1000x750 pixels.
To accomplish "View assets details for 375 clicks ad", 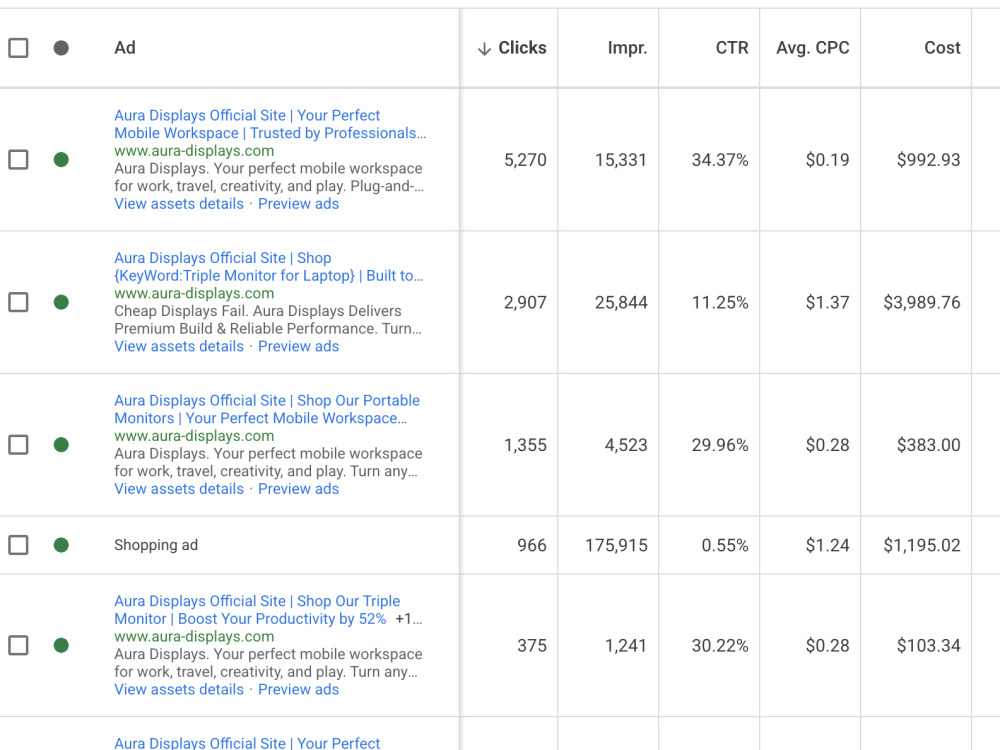I will 179,689.
